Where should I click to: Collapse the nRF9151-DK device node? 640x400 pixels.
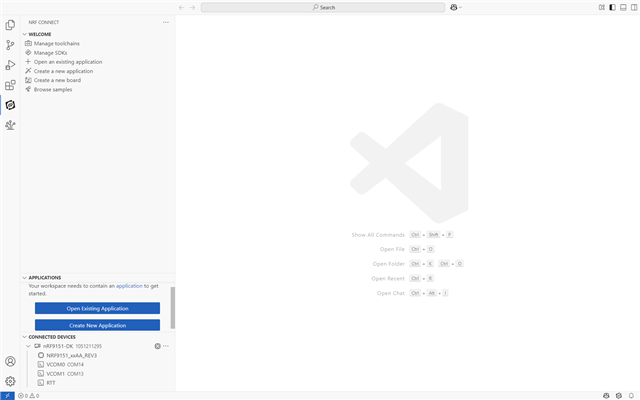[x=28, y=346]
